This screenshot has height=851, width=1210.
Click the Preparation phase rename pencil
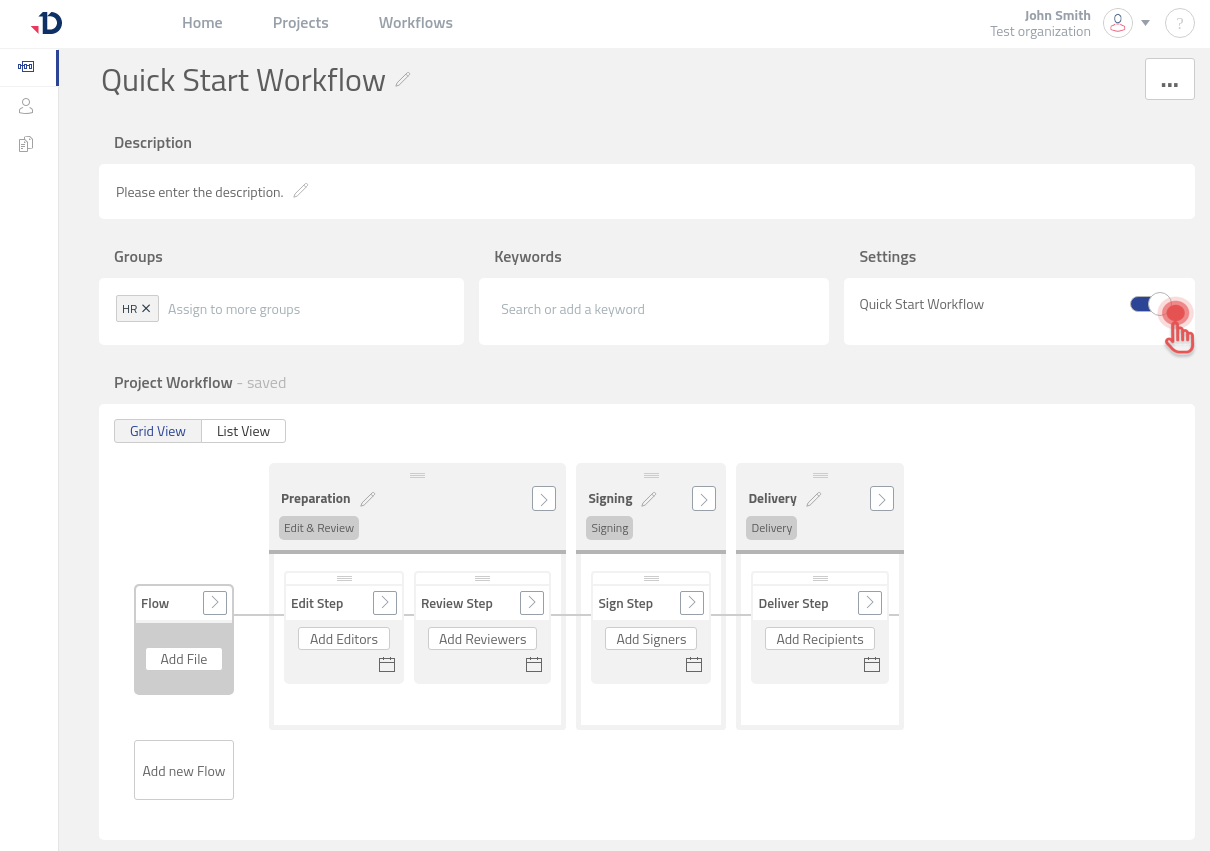[368, 499]
